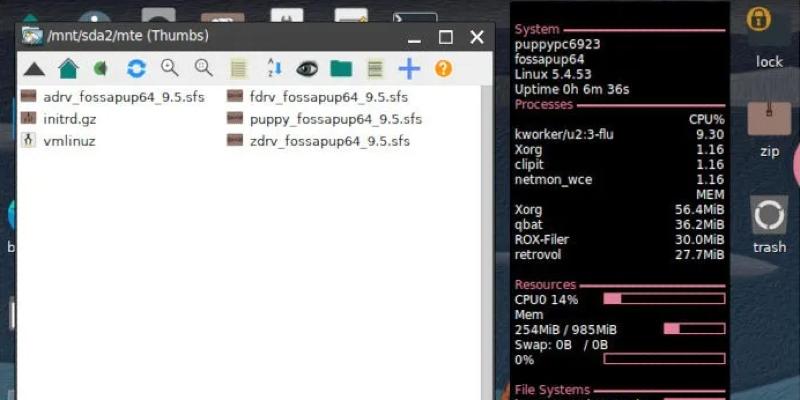
Task: Click the magnifier icon beside the refresh arrows
Action: point(170,69)
